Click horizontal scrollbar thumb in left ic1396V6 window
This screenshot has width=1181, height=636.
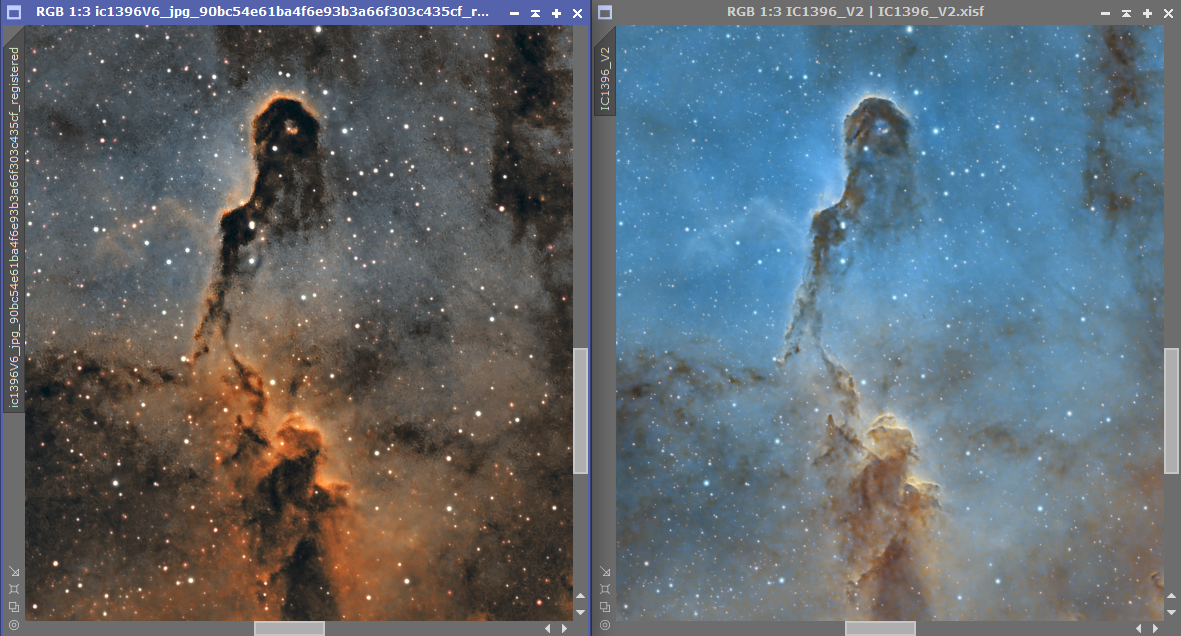click(x=289, y=628)
